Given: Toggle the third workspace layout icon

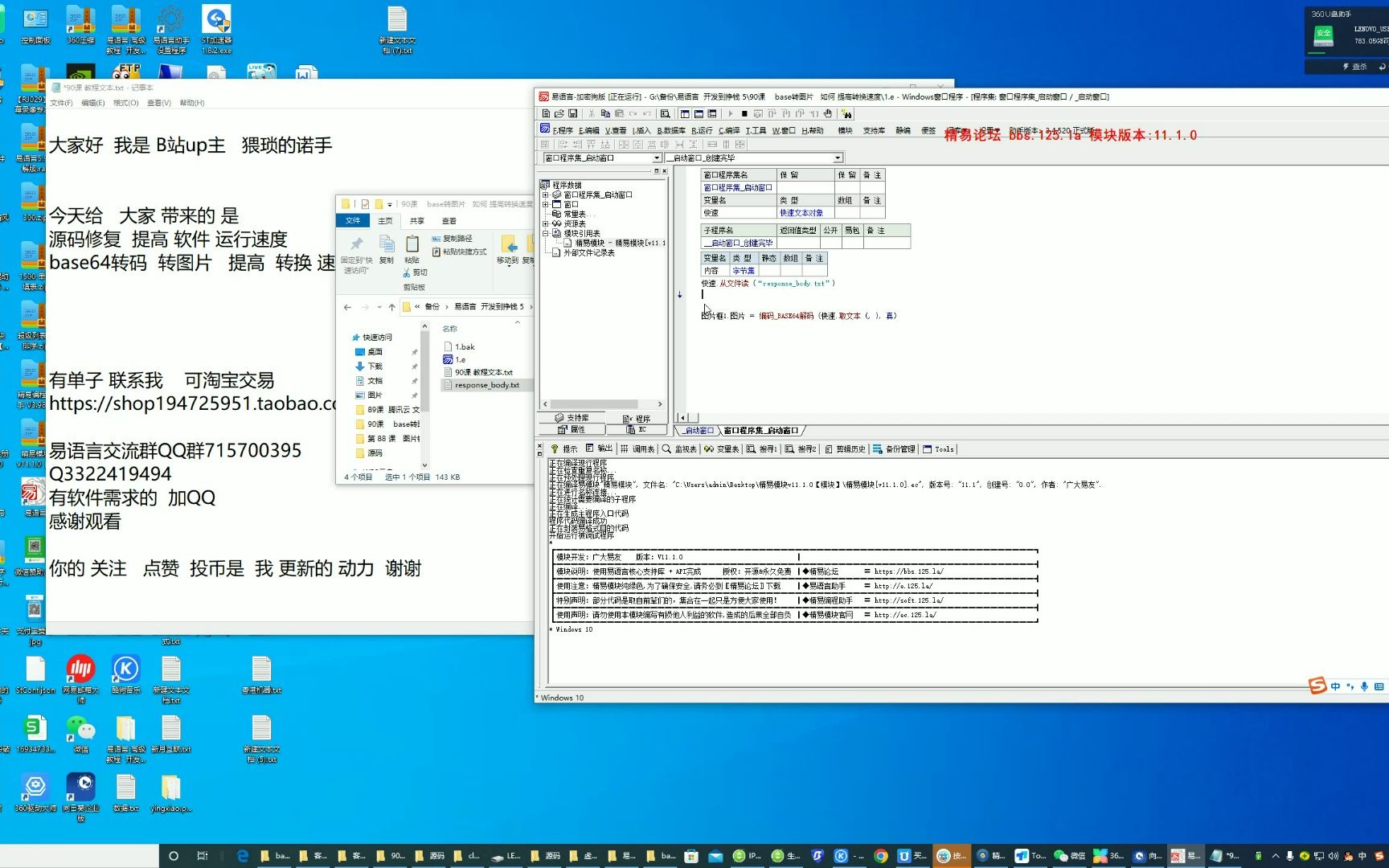Looking at the screenshot, I should click(712, 113).
